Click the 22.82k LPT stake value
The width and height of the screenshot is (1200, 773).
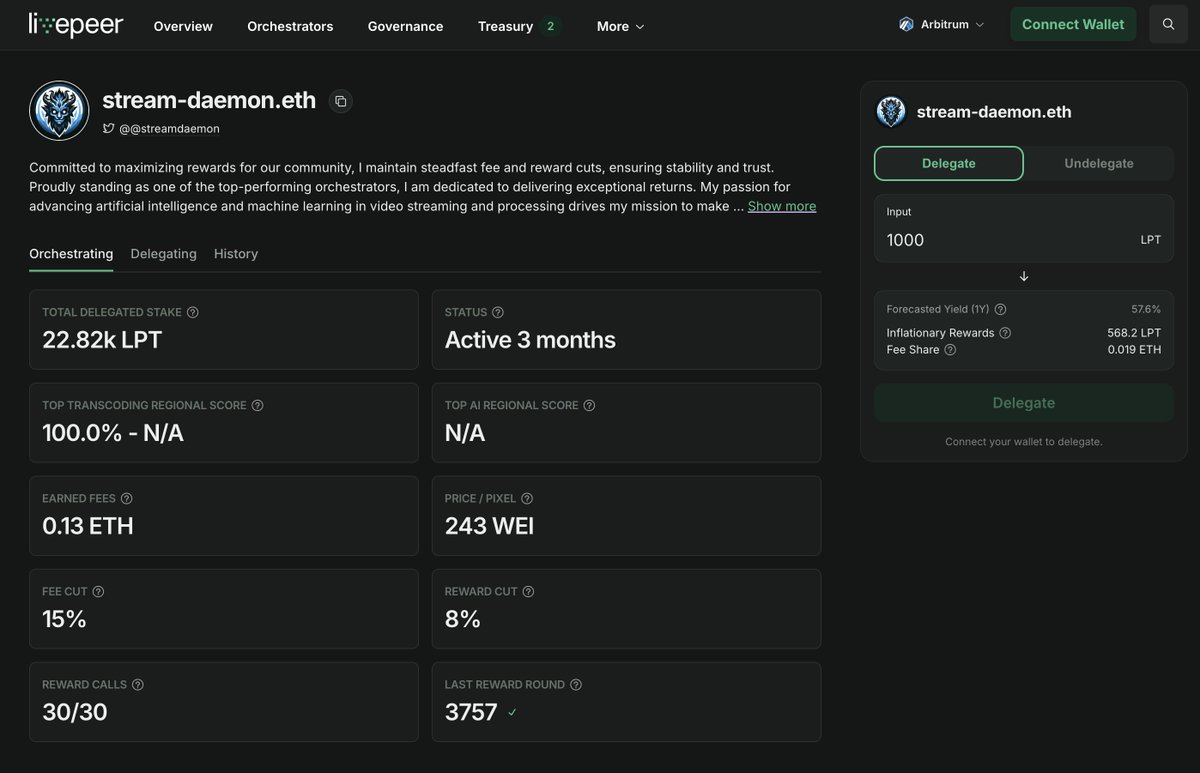[102, 340]
